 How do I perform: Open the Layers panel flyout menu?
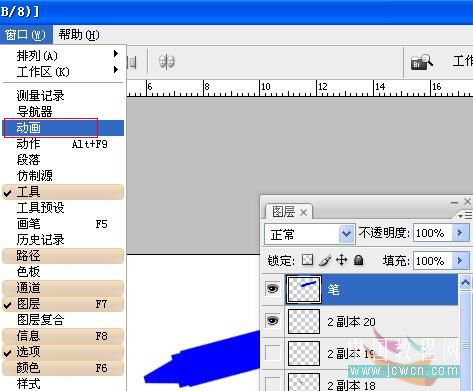click(x=465, y=216)
